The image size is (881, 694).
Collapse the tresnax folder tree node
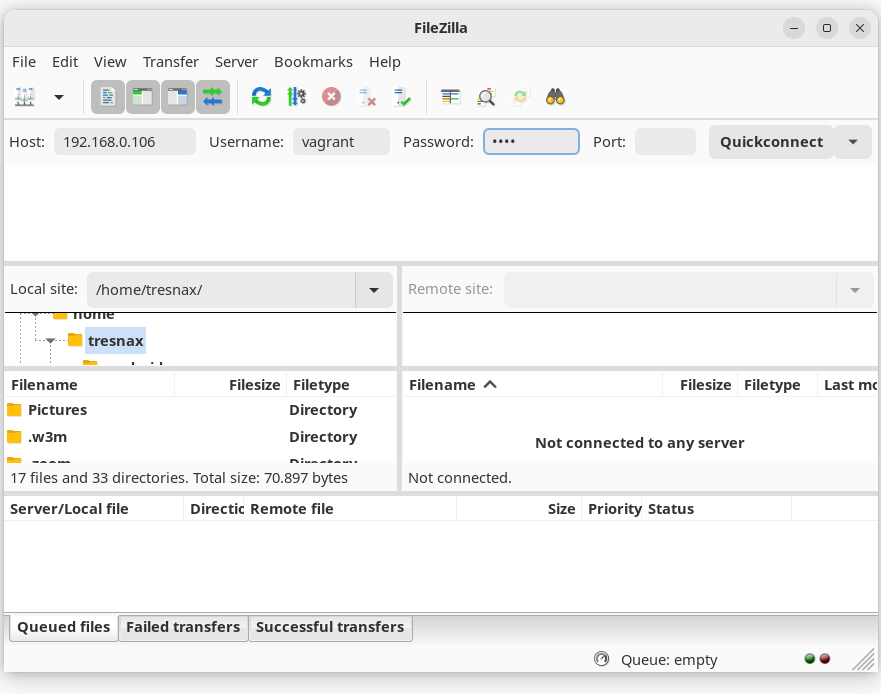[50, 341]
